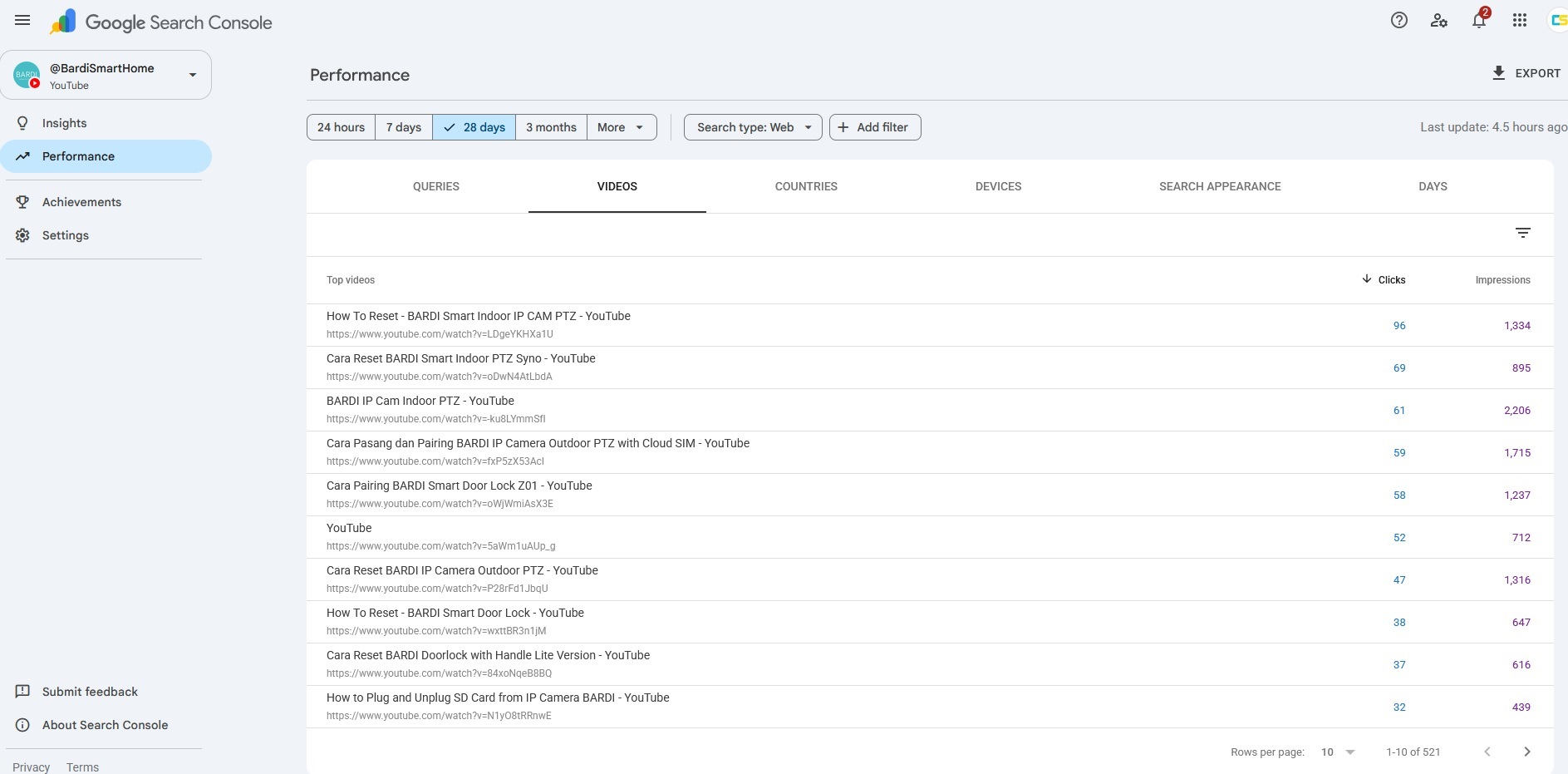The width and height of the screenshot is (1568, 774).
Task: Switch to the QUERIES tab
Action: pyautogui.click(x=436, y=186)
